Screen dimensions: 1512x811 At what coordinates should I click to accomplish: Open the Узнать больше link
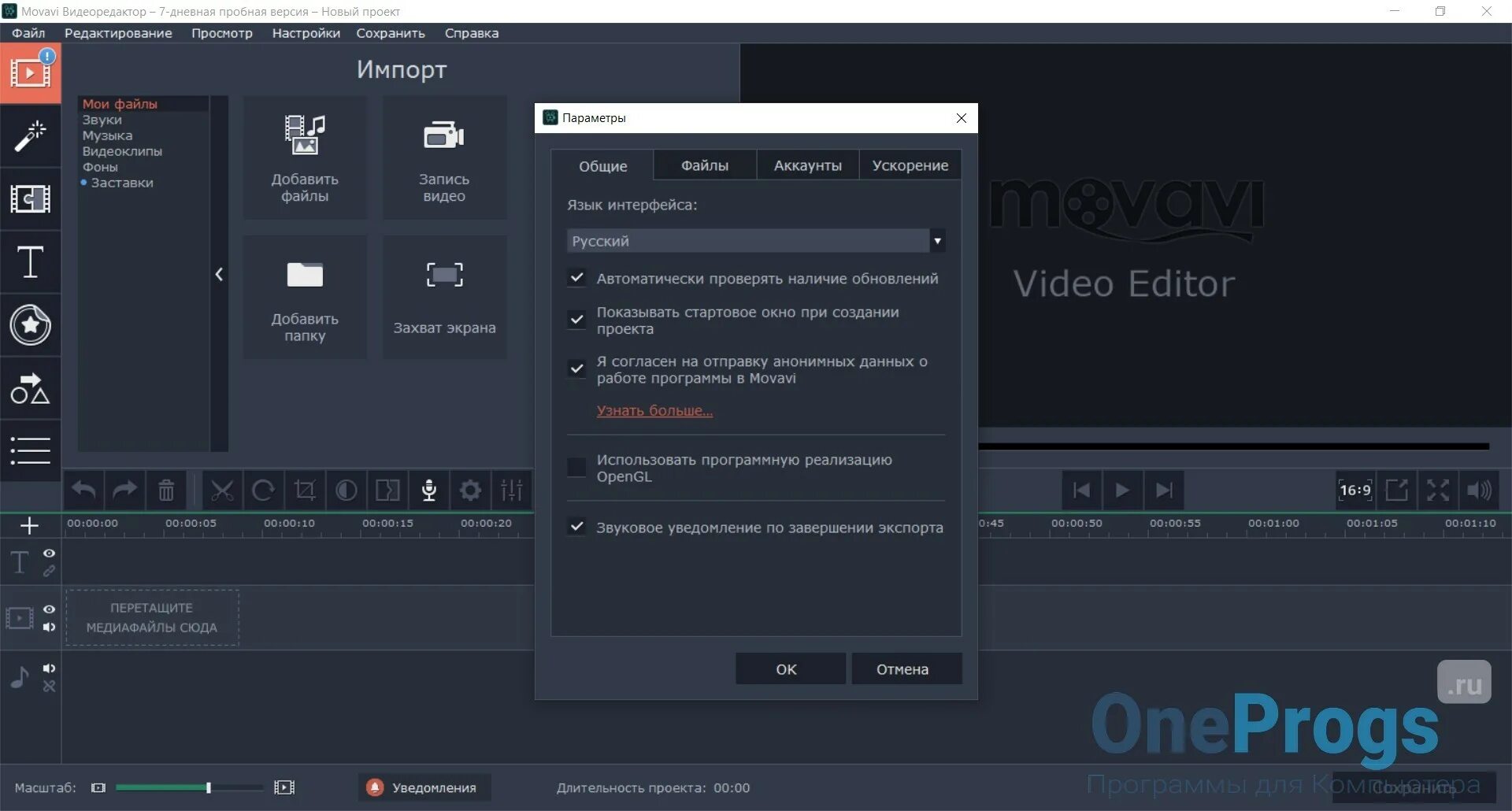654,410
